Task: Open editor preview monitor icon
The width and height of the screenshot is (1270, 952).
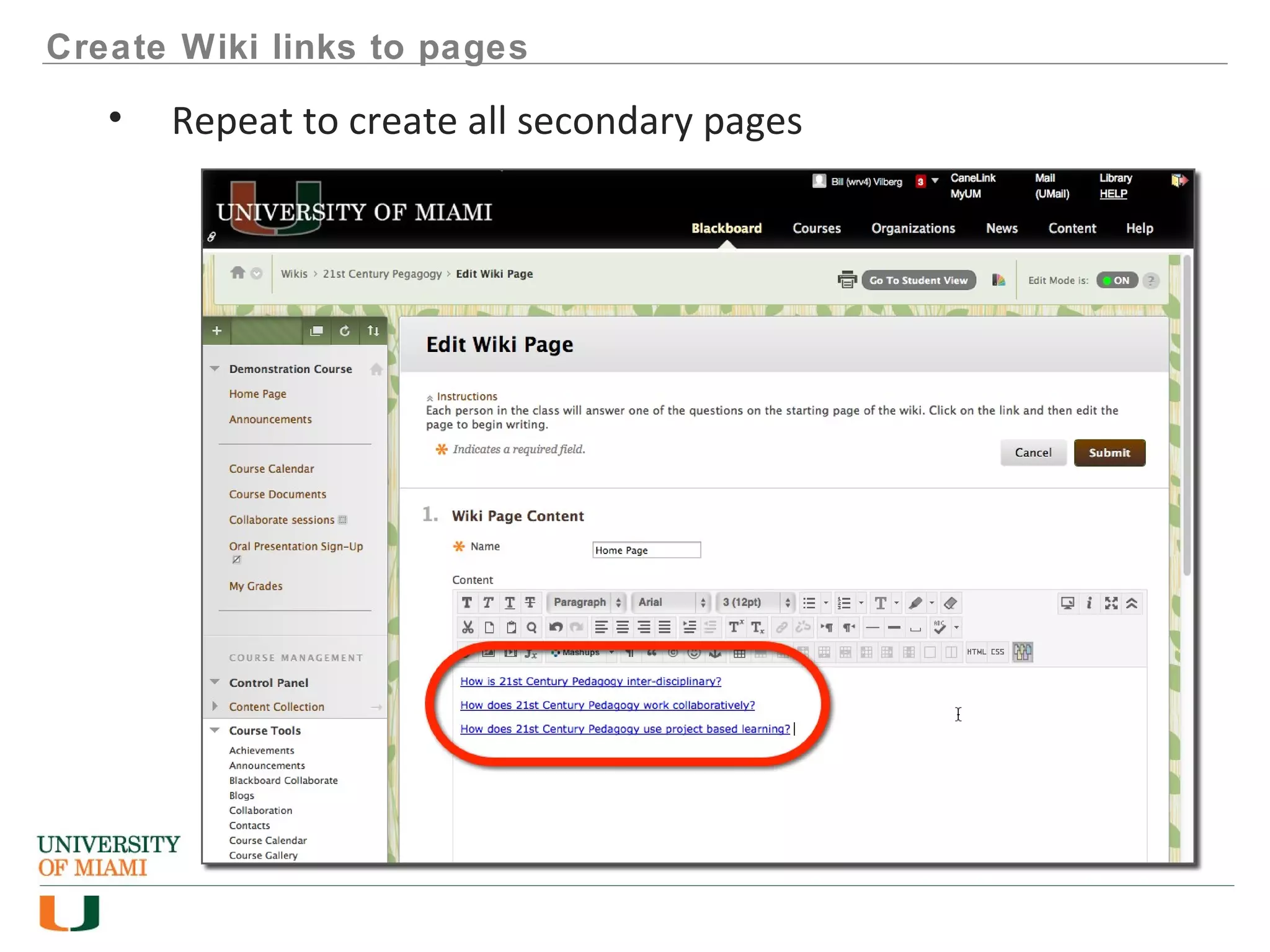Action: [x=1067, y=603]
